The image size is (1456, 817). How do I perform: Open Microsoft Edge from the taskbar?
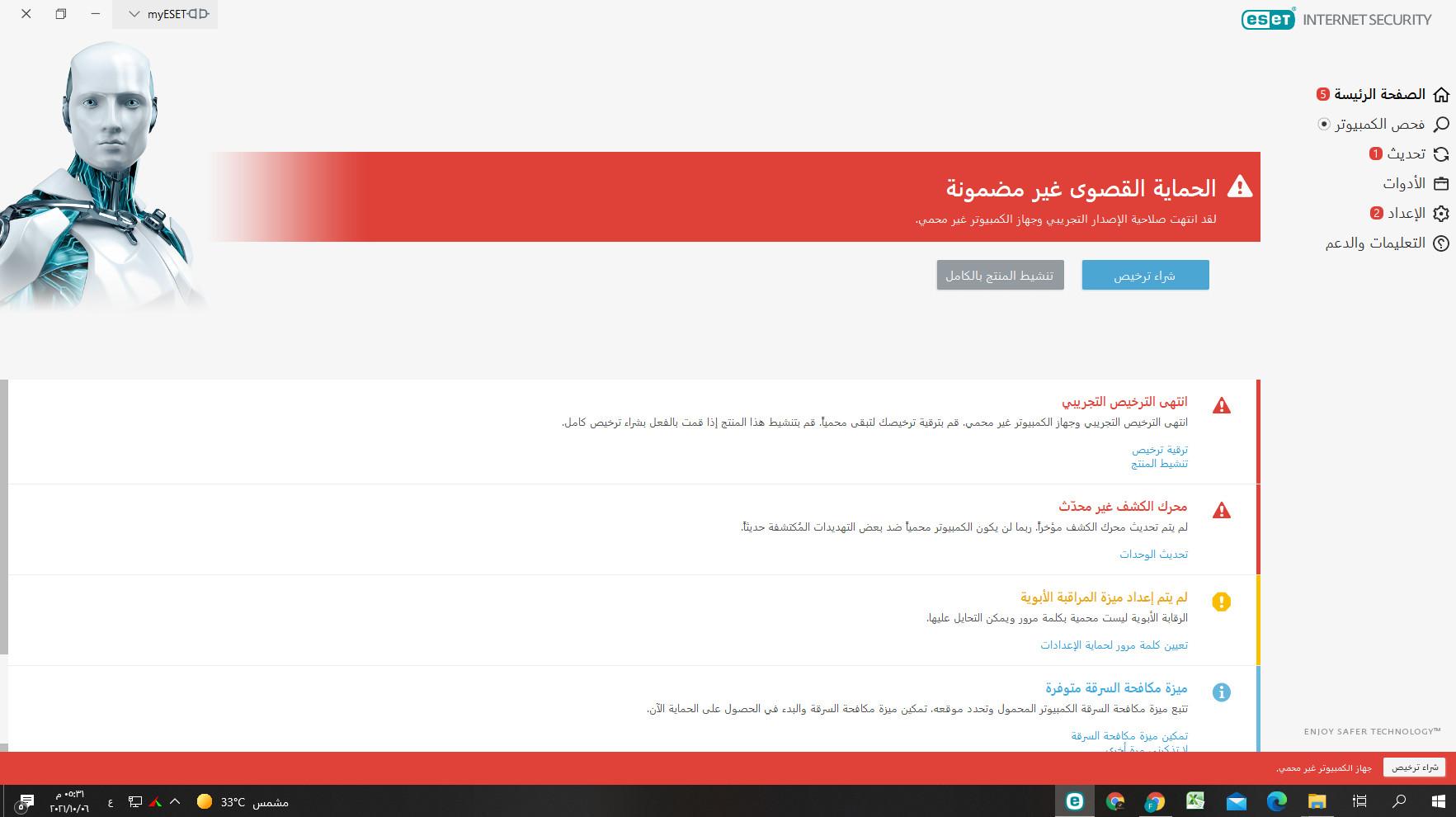pyautogui.click(x=1276, y=801)
